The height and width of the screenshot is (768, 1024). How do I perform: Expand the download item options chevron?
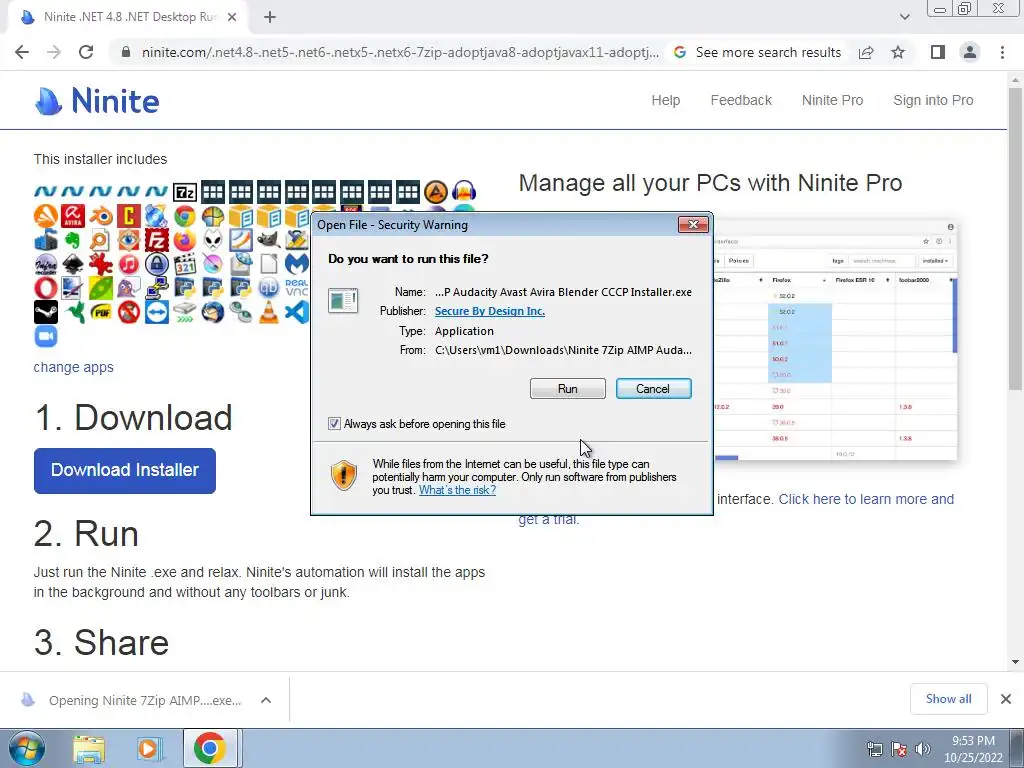point(266,700)
